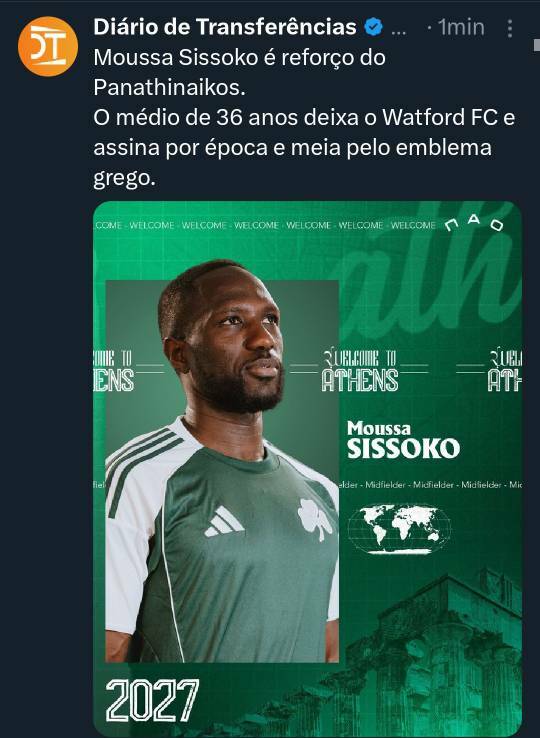Screen dimensions: 540x738
Task: Click the scrollbar handle at the right edge
Action: 537,45
